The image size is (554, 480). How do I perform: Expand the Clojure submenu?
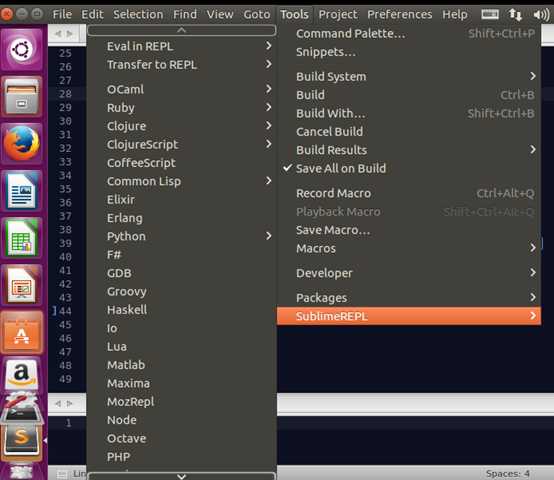click(x=182, y=126)
